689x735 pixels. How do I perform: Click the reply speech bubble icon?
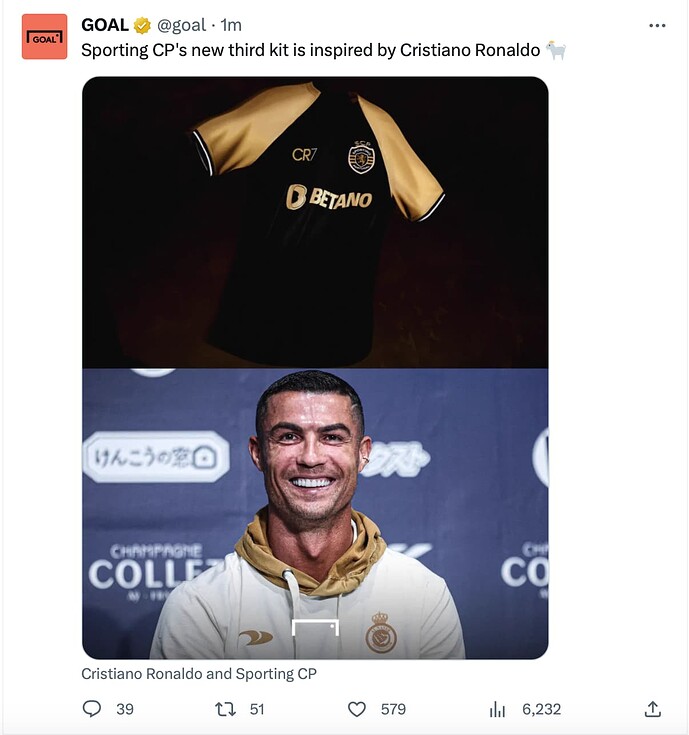[x=91, y=708]
